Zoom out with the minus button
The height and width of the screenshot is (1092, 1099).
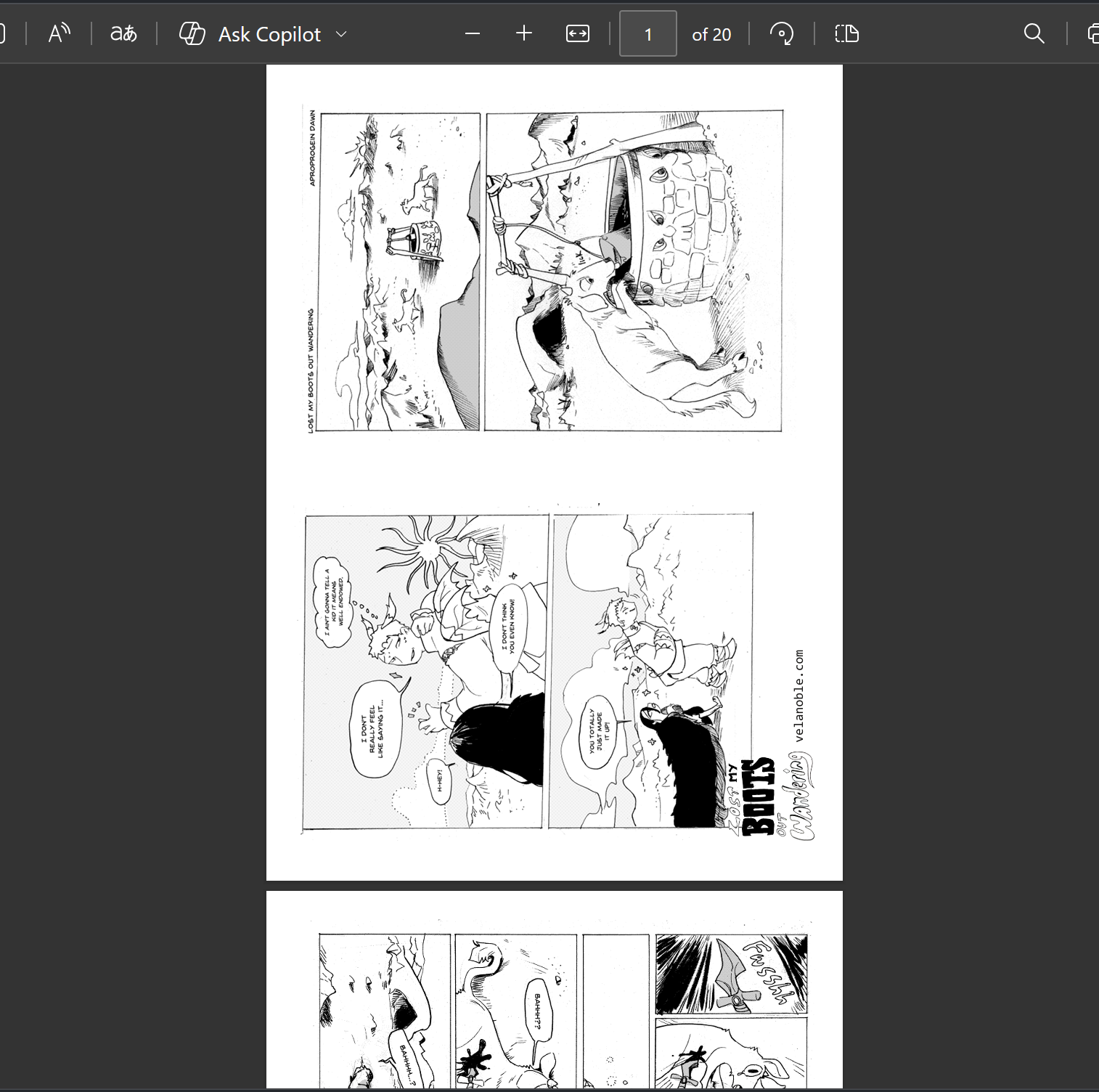tap(473, 33)
